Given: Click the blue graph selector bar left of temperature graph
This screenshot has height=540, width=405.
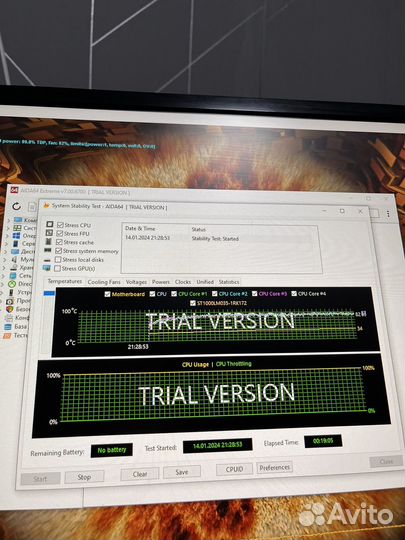Looking at the screenshot, I should click(49, 293).
